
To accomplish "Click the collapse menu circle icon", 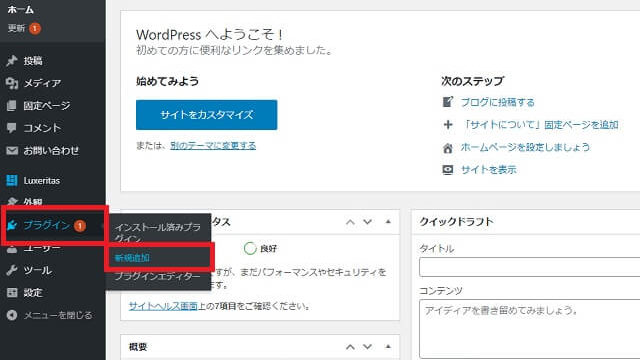I will point(12,315).
